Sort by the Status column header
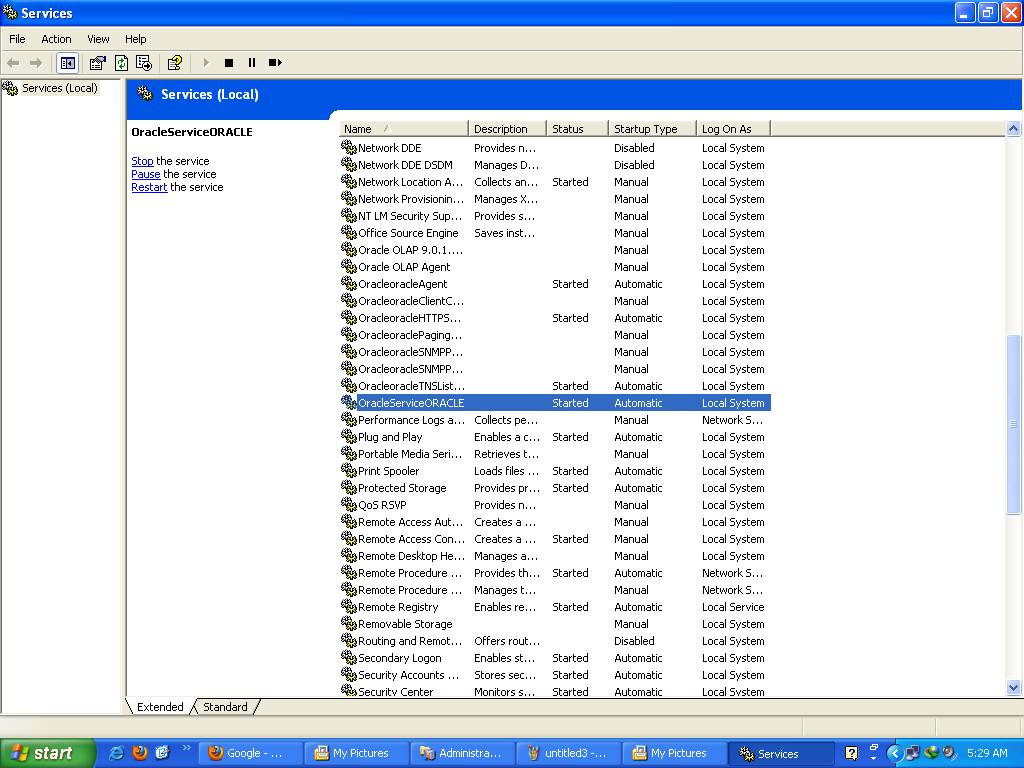Image resolution: width=1024 pixels, height=768 pixels. click(x=577, y=129)
